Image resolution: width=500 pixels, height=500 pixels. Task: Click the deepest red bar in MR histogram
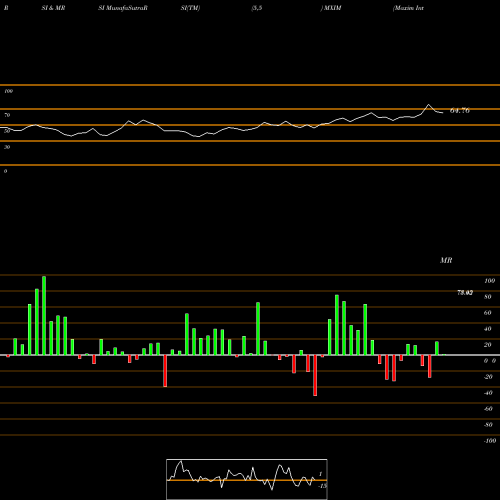tap(315, 375)
